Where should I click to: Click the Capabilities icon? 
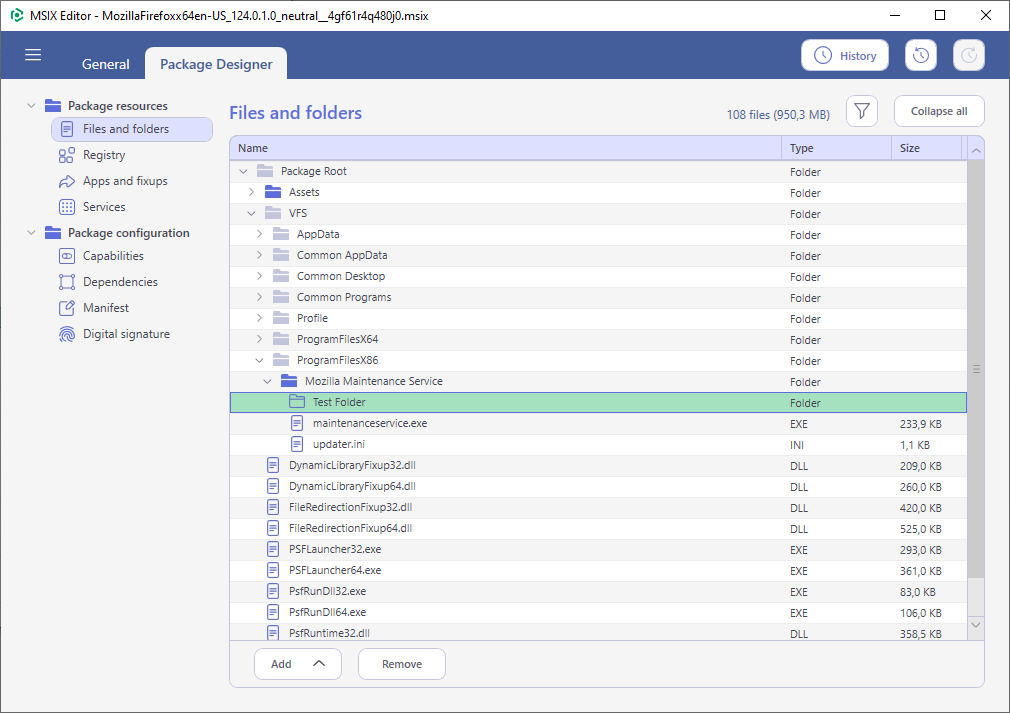(66, 256)
